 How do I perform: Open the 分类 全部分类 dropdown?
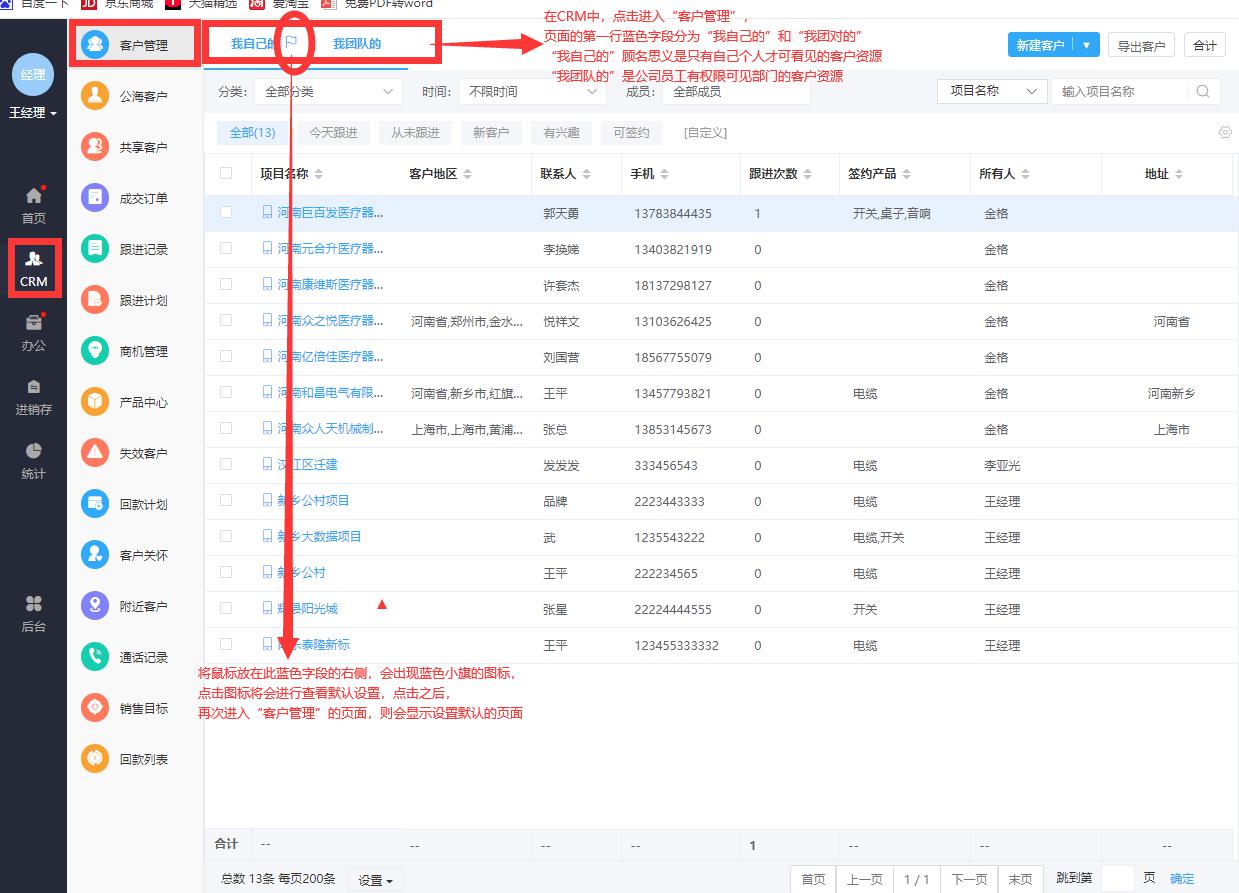point(327,91)
